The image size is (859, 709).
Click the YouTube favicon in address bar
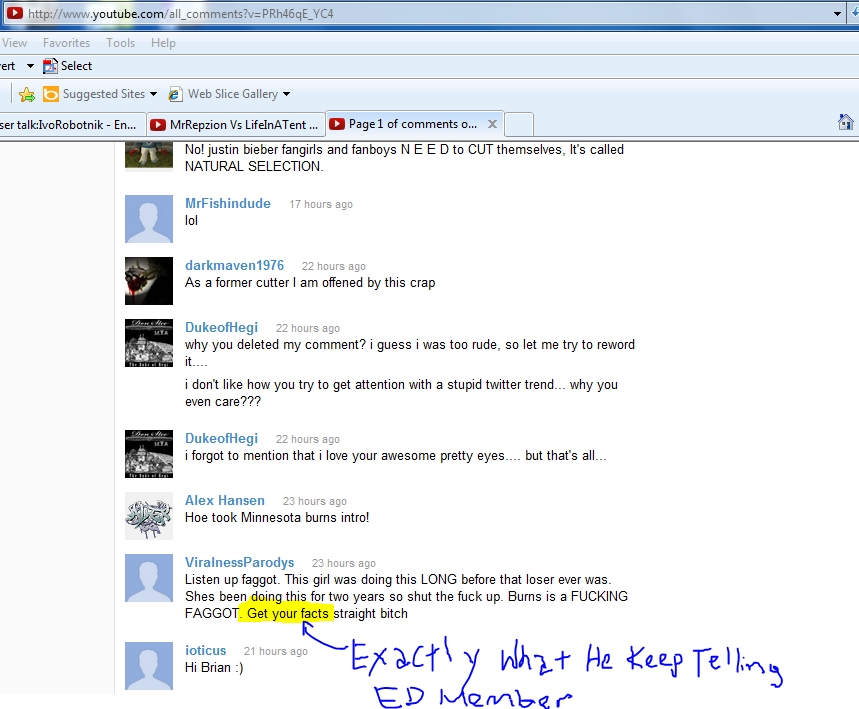(15, 14)
